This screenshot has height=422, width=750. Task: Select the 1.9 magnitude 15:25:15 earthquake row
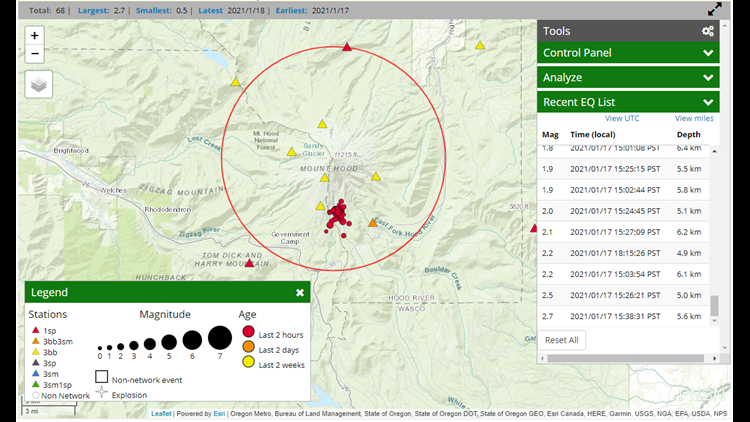(623, 169)
